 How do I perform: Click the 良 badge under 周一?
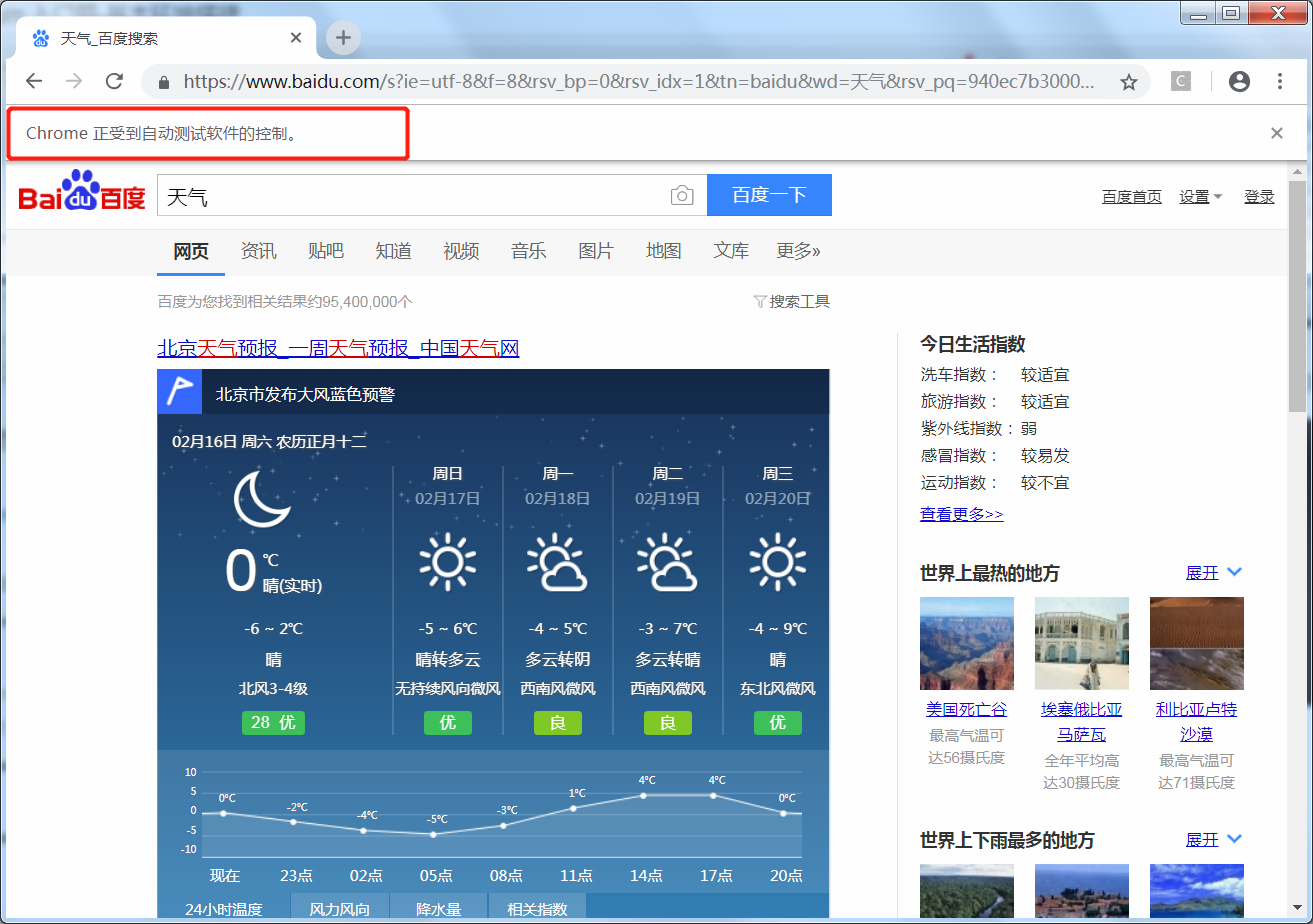(558, 722)
